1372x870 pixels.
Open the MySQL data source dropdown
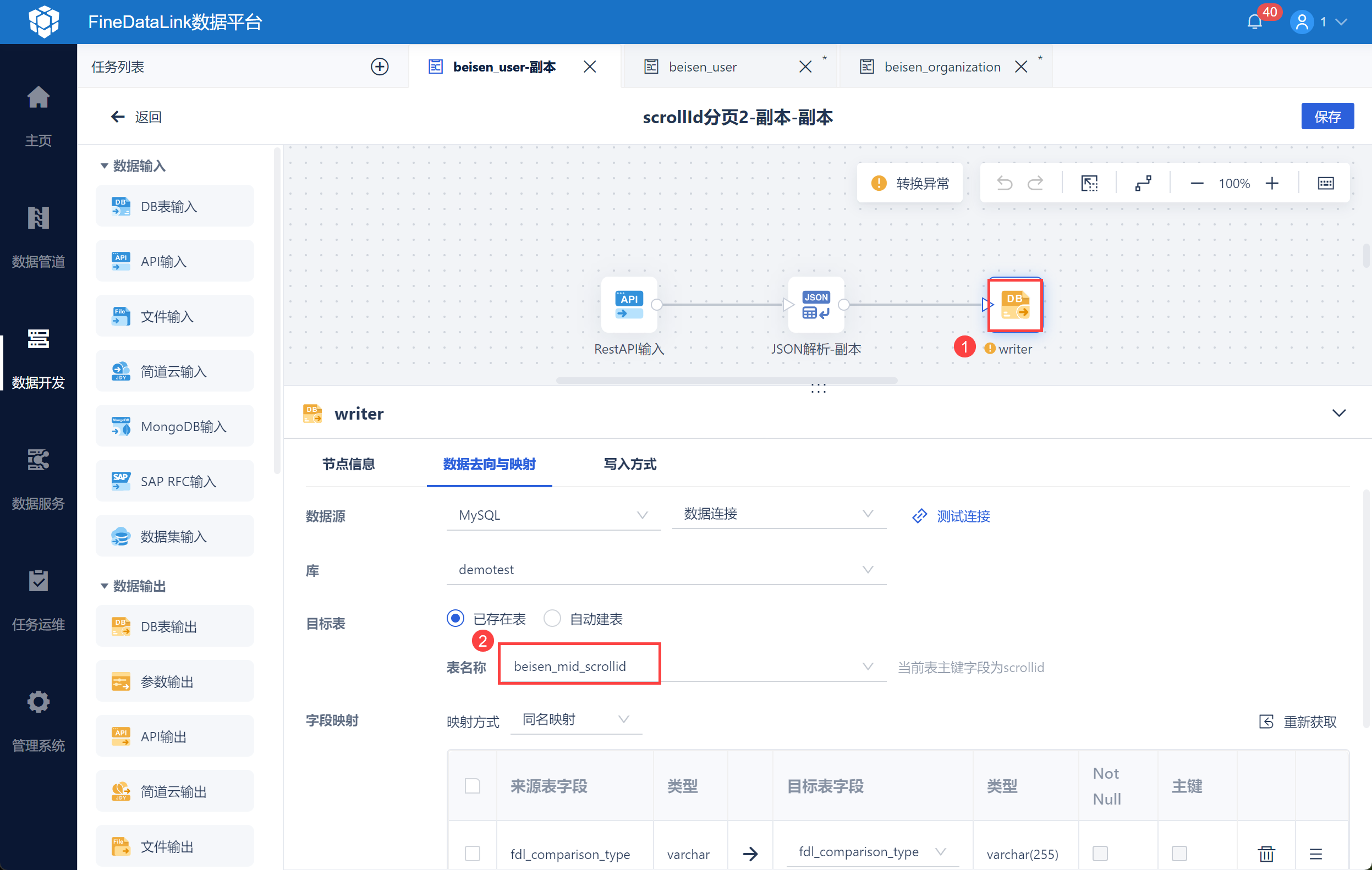553,515
